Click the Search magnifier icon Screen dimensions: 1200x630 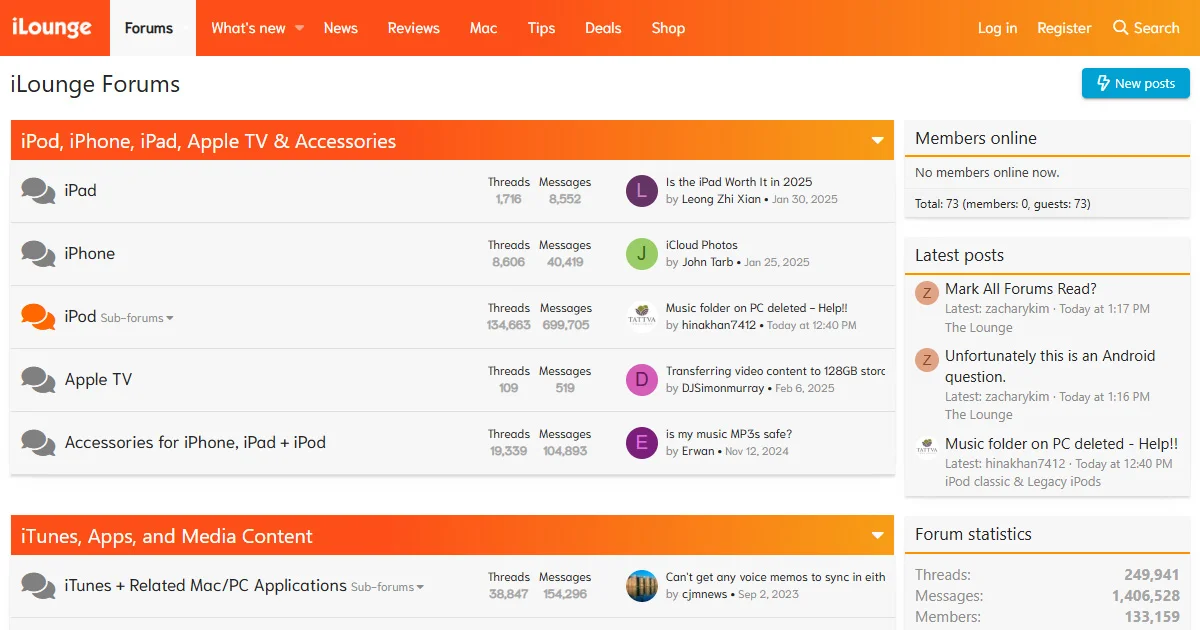click(1120, 28)
